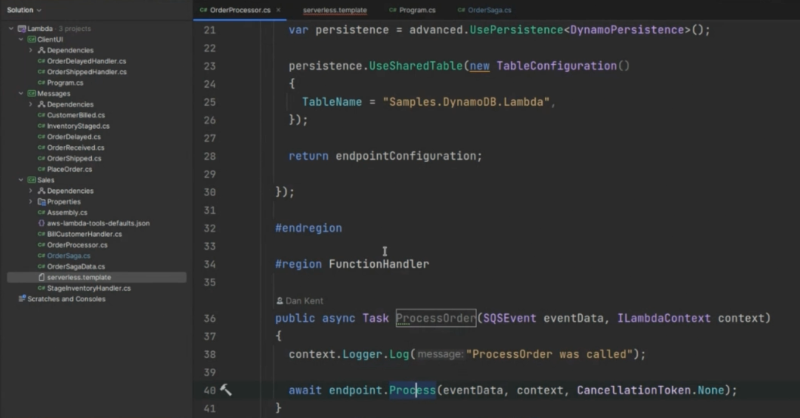This screenshot has width=800, height=418.
Task: Click the Messages project icon
Action: point(32,93)
